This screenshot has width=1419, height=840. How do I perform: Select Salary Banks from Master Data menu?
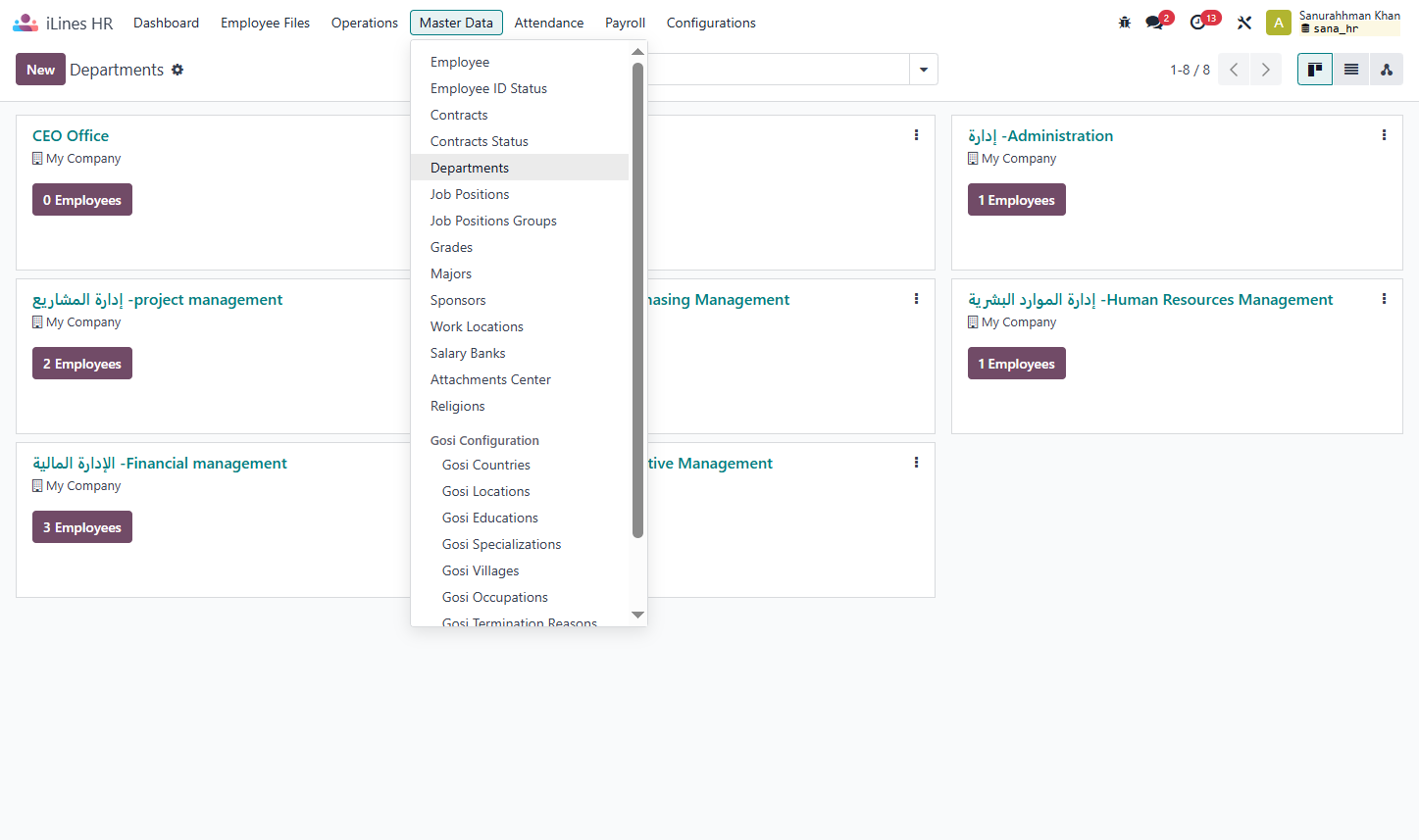coord(520,353)
